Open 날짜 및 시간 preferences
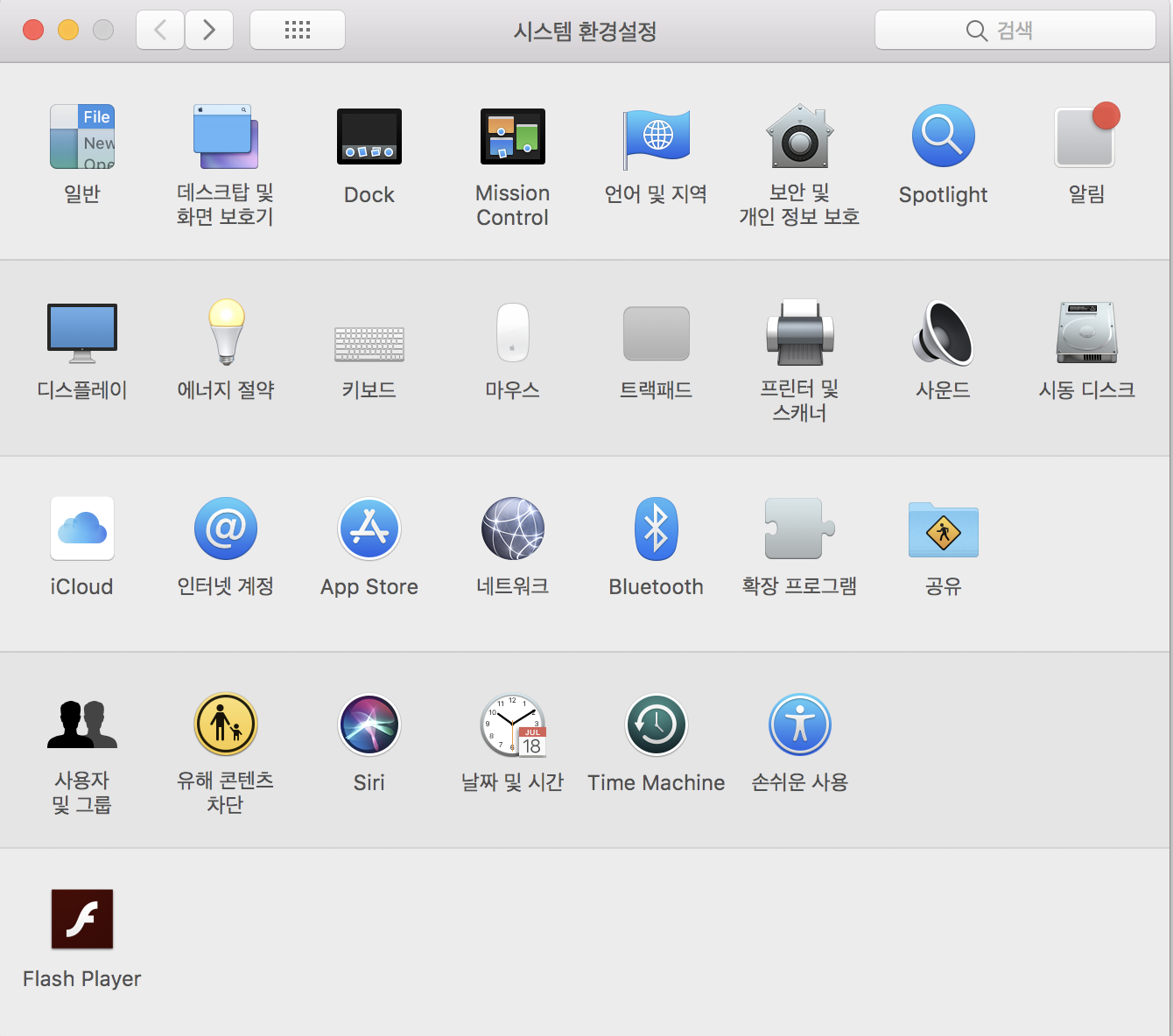 coord(513,724)
